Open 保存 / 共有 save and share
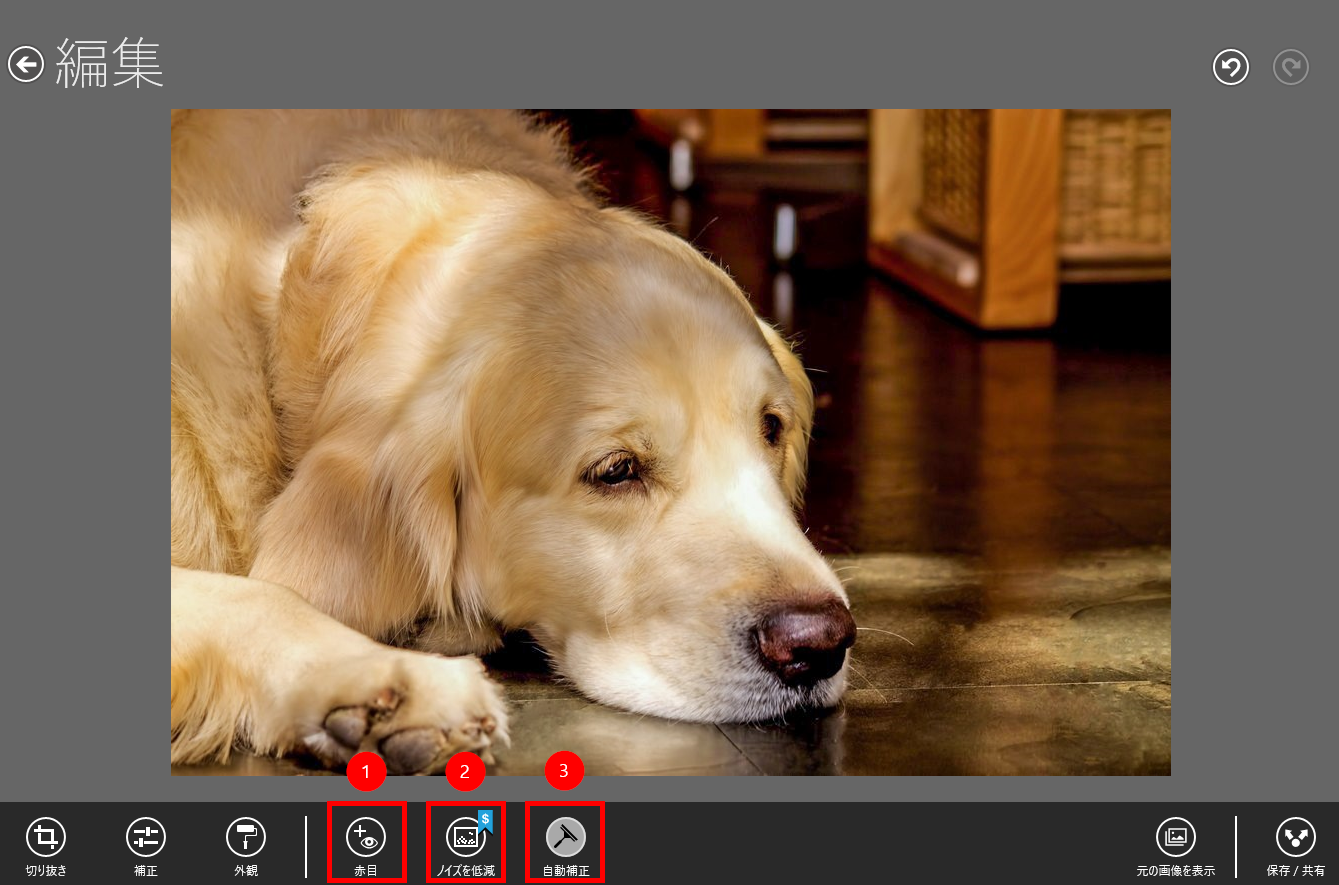 (1296, 846)
